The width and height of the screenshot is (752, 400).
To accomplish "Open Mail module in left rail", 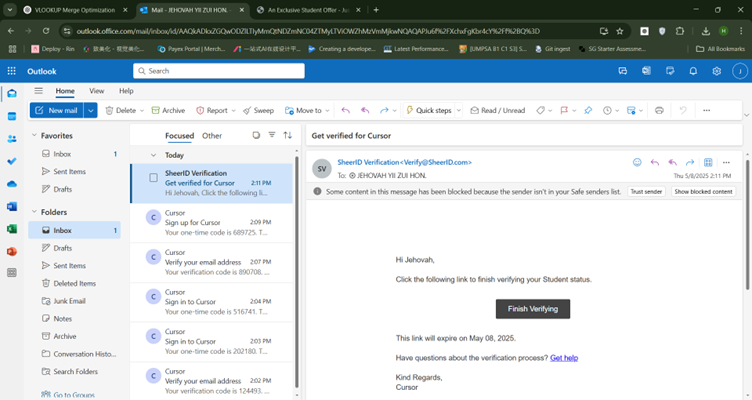I will pyautogui.click(x=12, y=94).
